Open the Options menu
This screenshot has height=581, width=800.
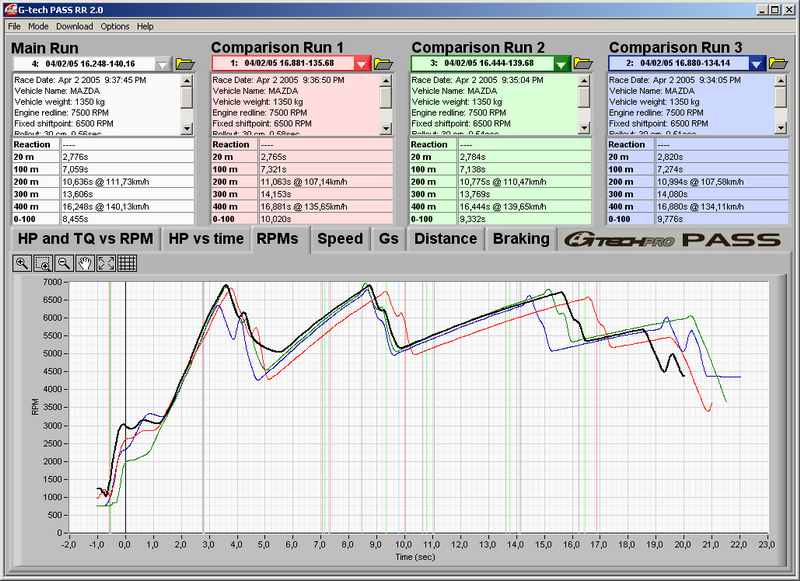click(115, 27)
